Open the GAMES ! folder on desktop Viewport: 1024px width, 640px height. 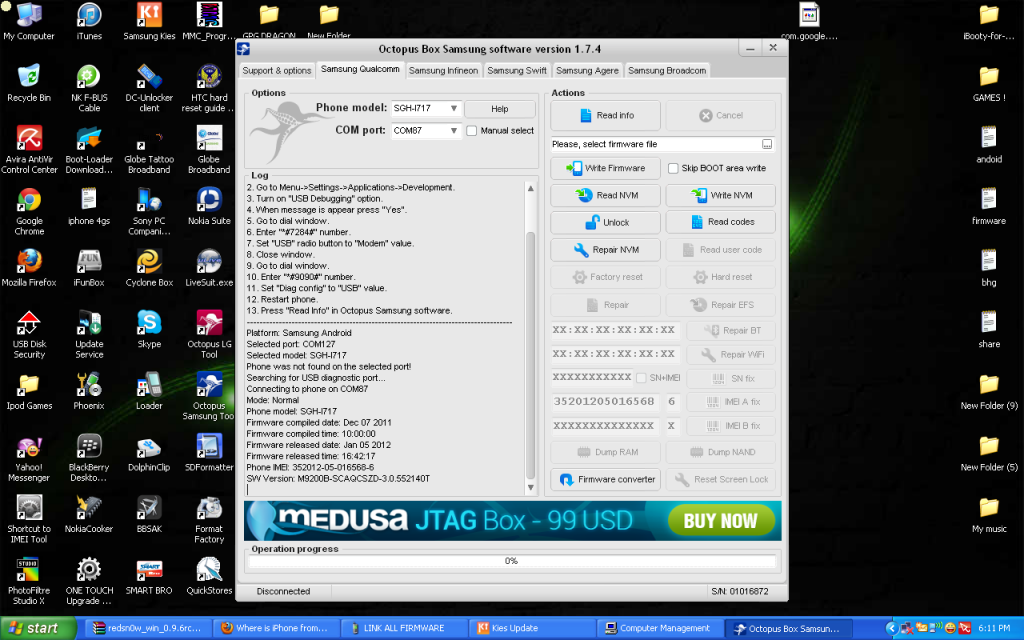[989, 83]
